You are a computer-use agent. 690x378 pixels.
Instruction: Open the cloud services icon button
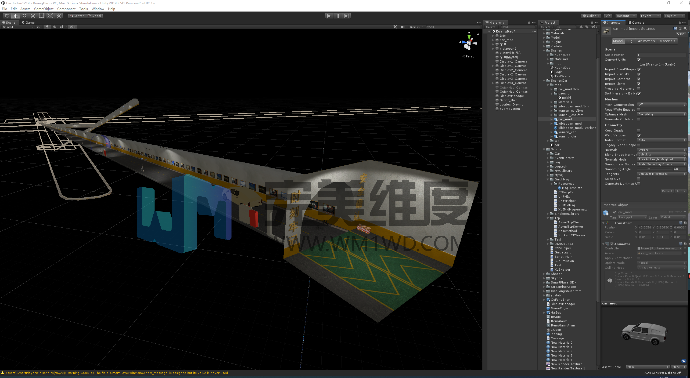point(607,16)
